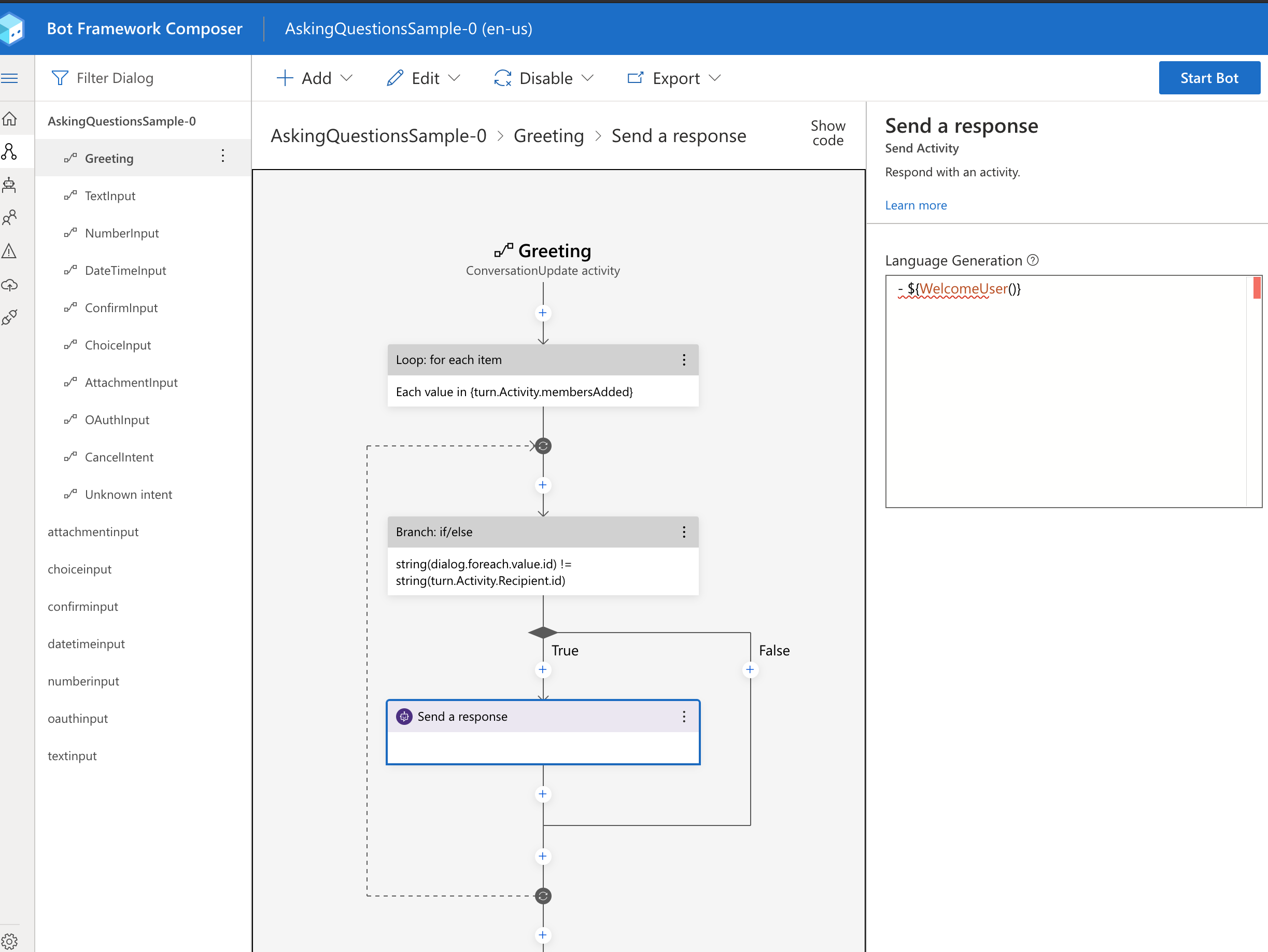
Task: Add an action in the True branch
Action: [x=543, y=669]
